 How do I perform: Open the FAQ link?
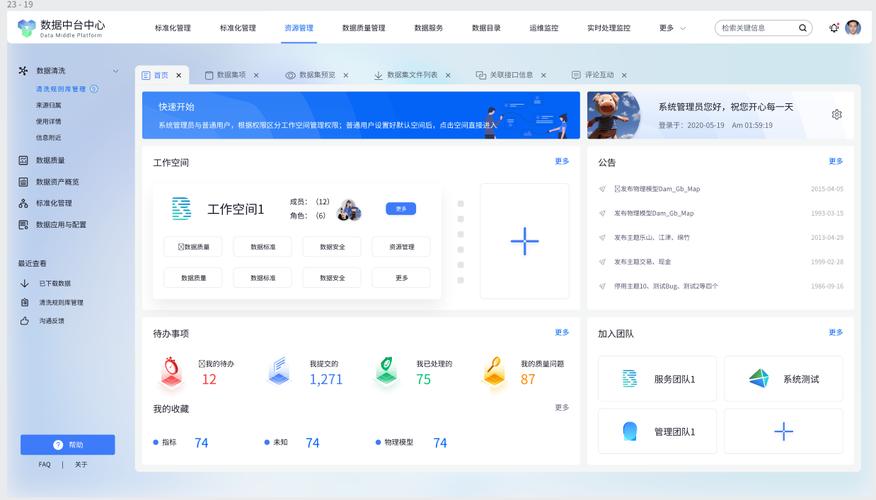pos(45,465)
